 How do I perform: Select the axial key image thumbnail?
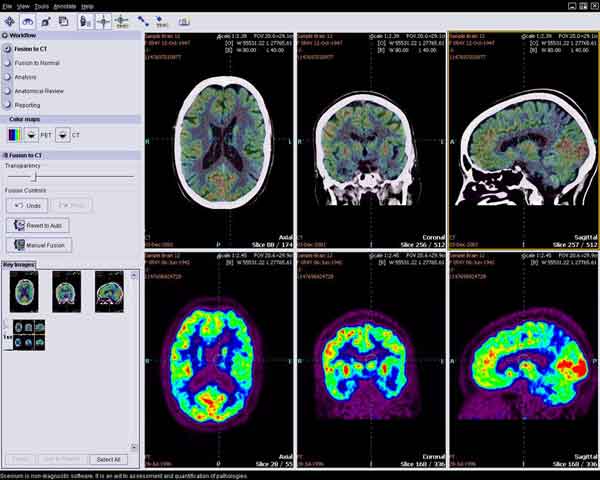click(22, 289)
